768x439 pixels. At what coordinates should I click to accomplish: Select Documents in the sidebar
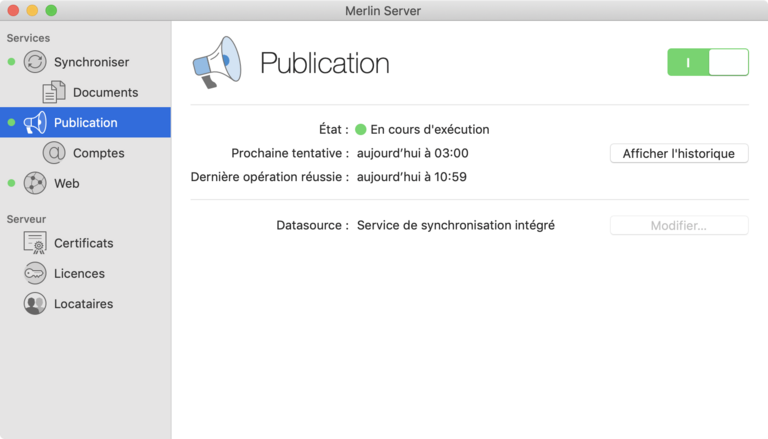[x=105, y=93]
